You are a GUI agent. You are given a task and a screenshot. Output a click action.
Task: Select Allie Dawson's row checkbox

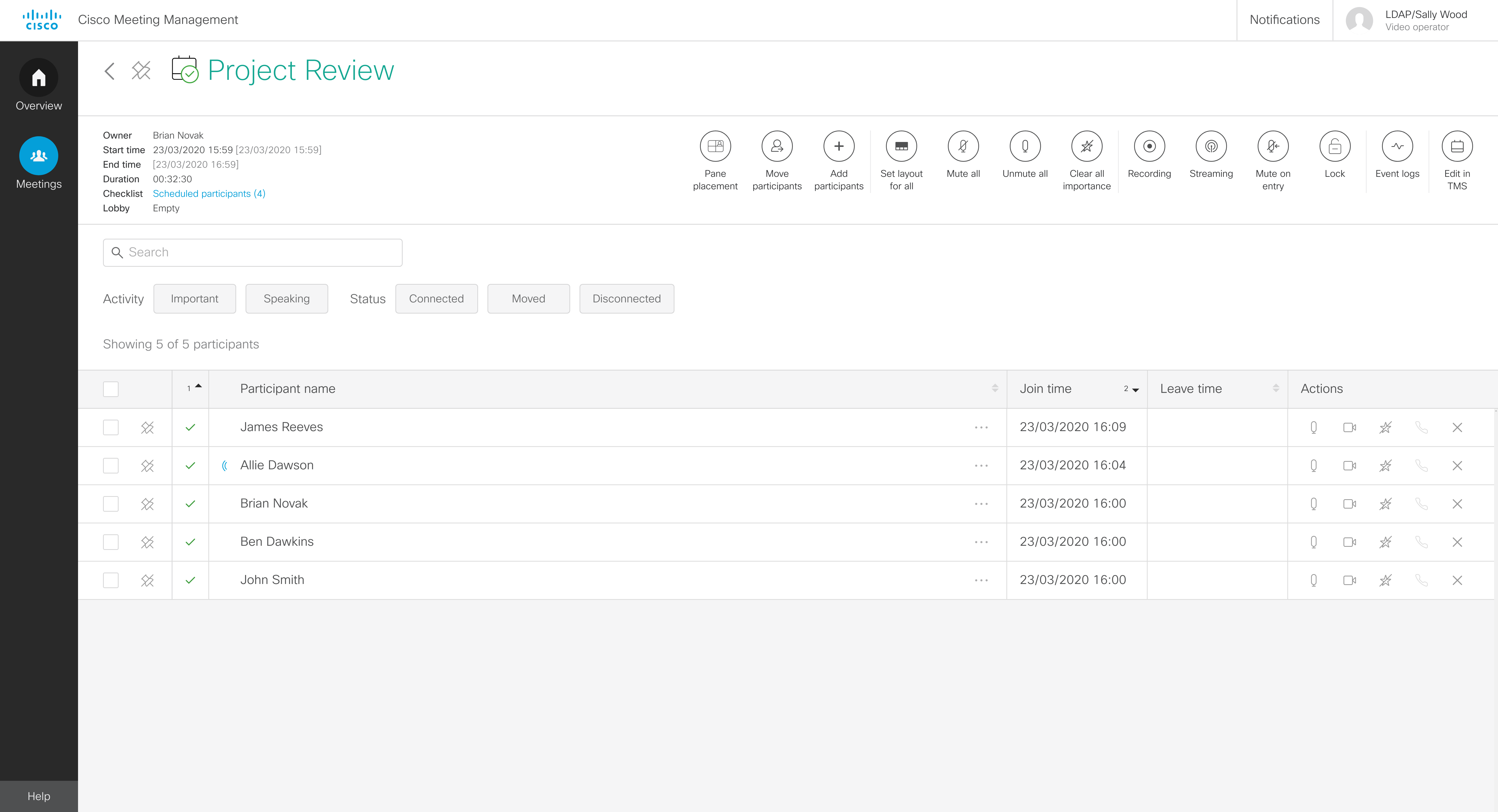pyautogui.click(x=111, y=466)
